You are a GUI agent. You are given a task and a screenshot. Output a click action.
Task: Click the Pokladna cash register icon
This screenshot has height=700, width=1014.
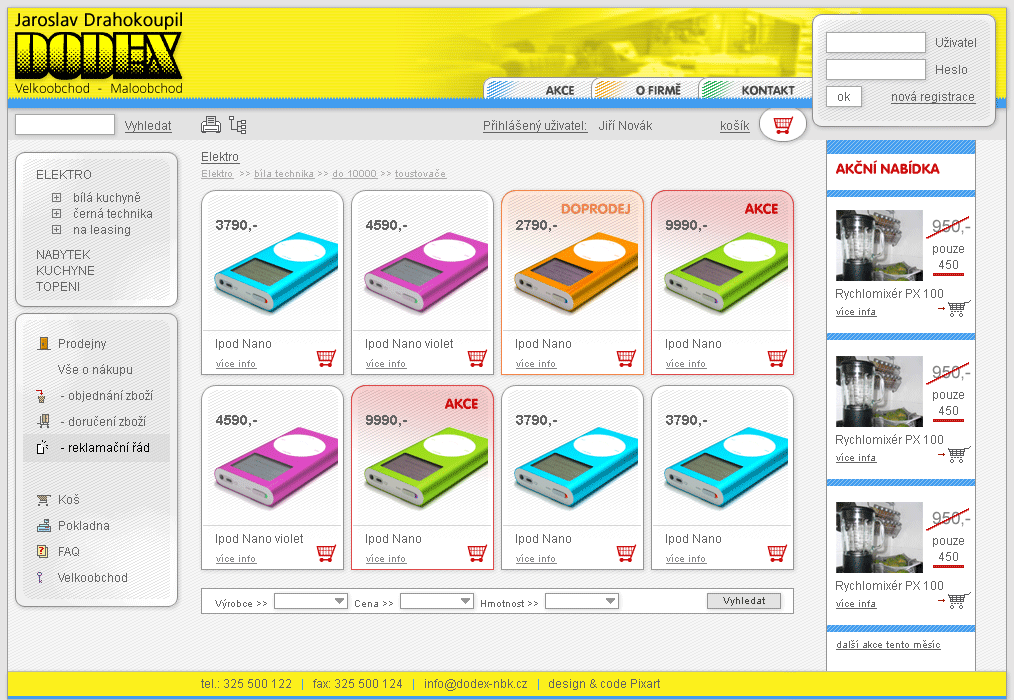tap(43, 525)
